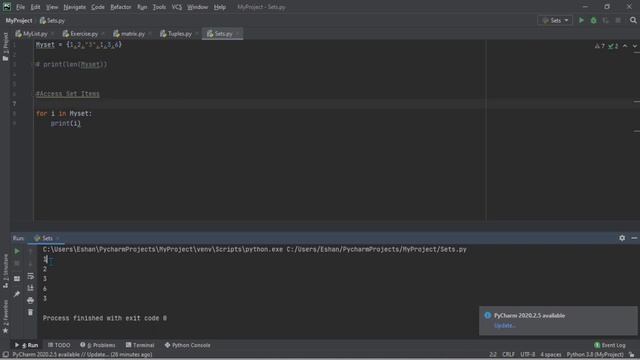Click the lock icon in status bar

click(x=632, y=355)
